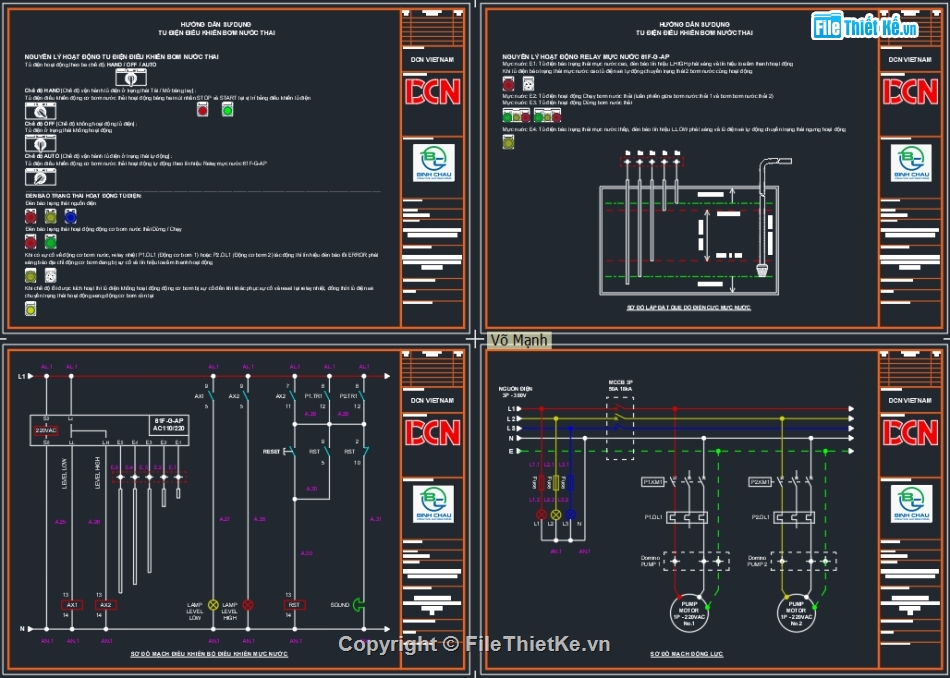Click the P1XM1 contactor label box
The height and width of the screenshot is (678, 950).
(653, 482)
